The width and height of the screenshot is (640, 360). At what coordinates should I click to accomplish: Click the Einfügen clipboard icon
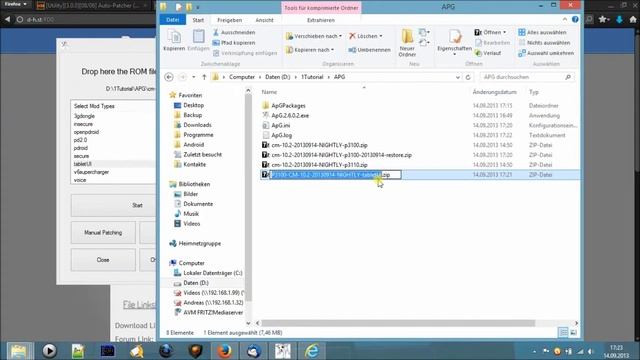[x=198, y=40]
